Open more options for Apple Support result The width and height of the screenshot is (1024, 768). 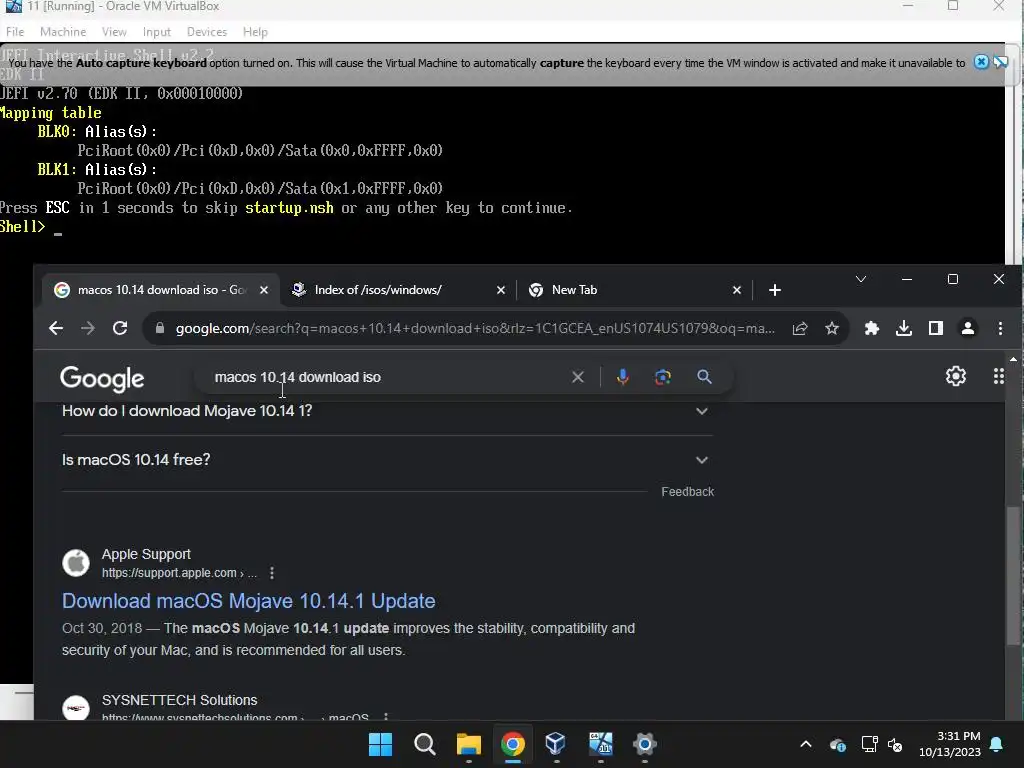click(x=272, y=573)
